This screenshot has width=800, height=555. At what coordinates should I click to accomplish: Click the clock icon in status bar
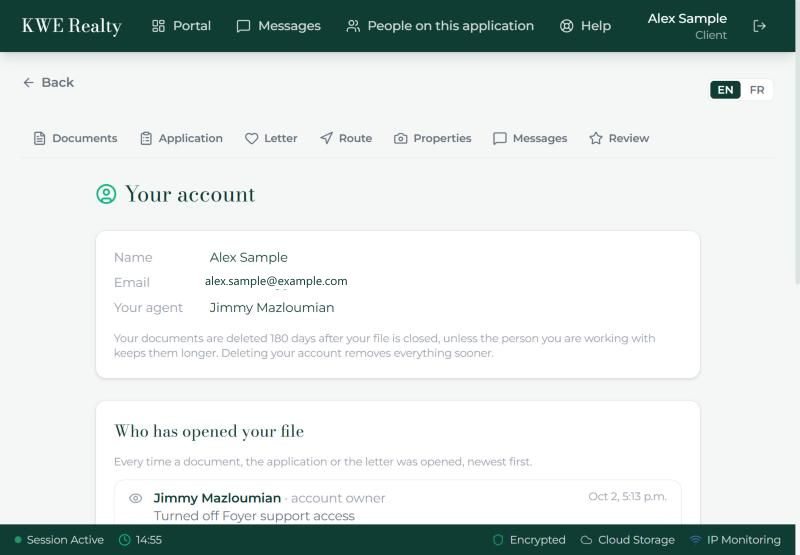tap(124, 540)
